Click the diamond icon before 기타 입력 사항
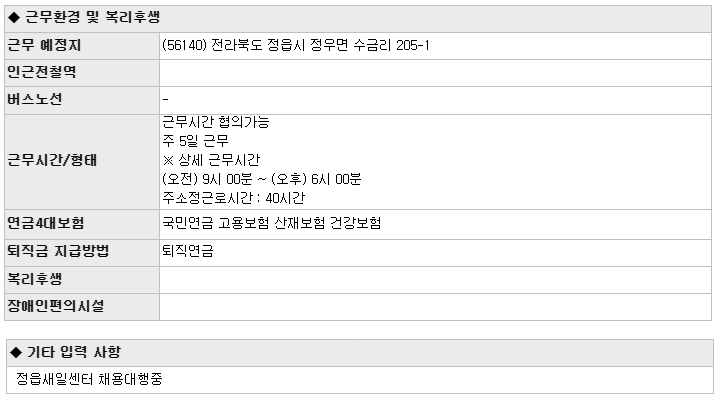Image resolution: width=720 pixels, height=410 pixels. 16,353
